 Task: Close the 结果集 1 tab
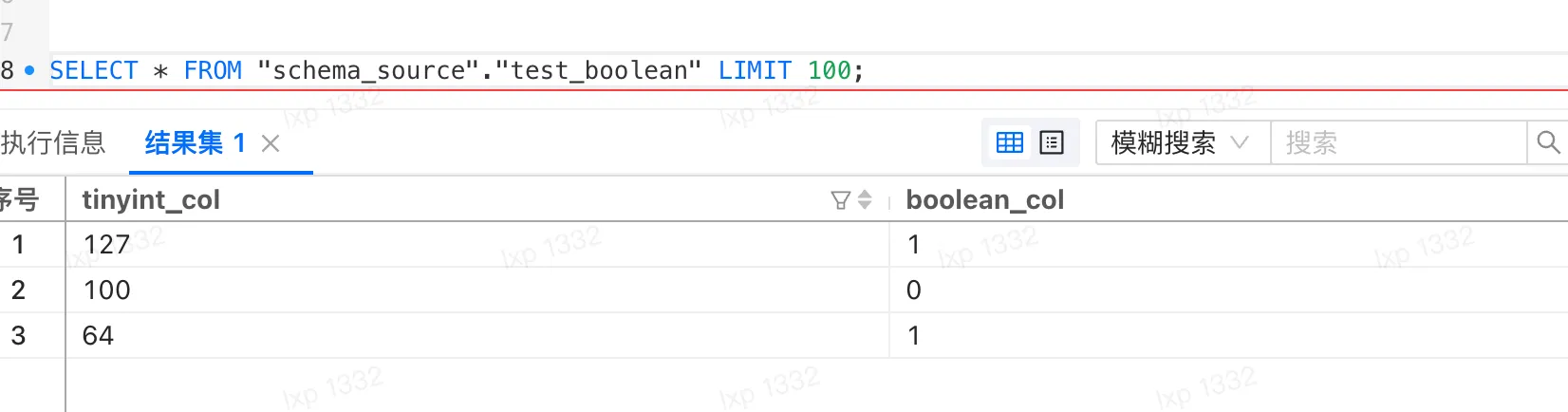tap(271, 143)
